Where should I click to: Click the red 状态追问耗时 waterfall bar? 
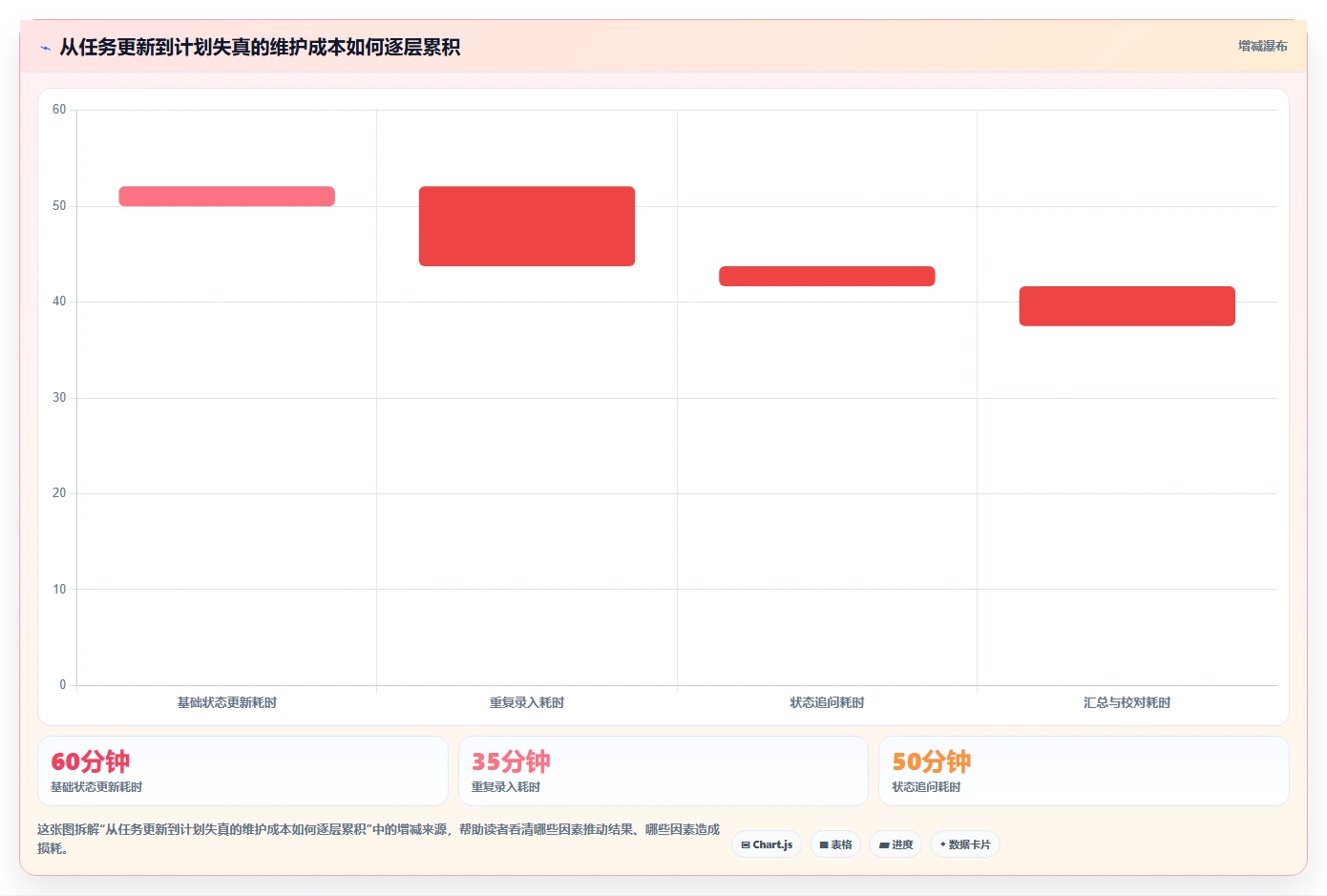[827, 276]
